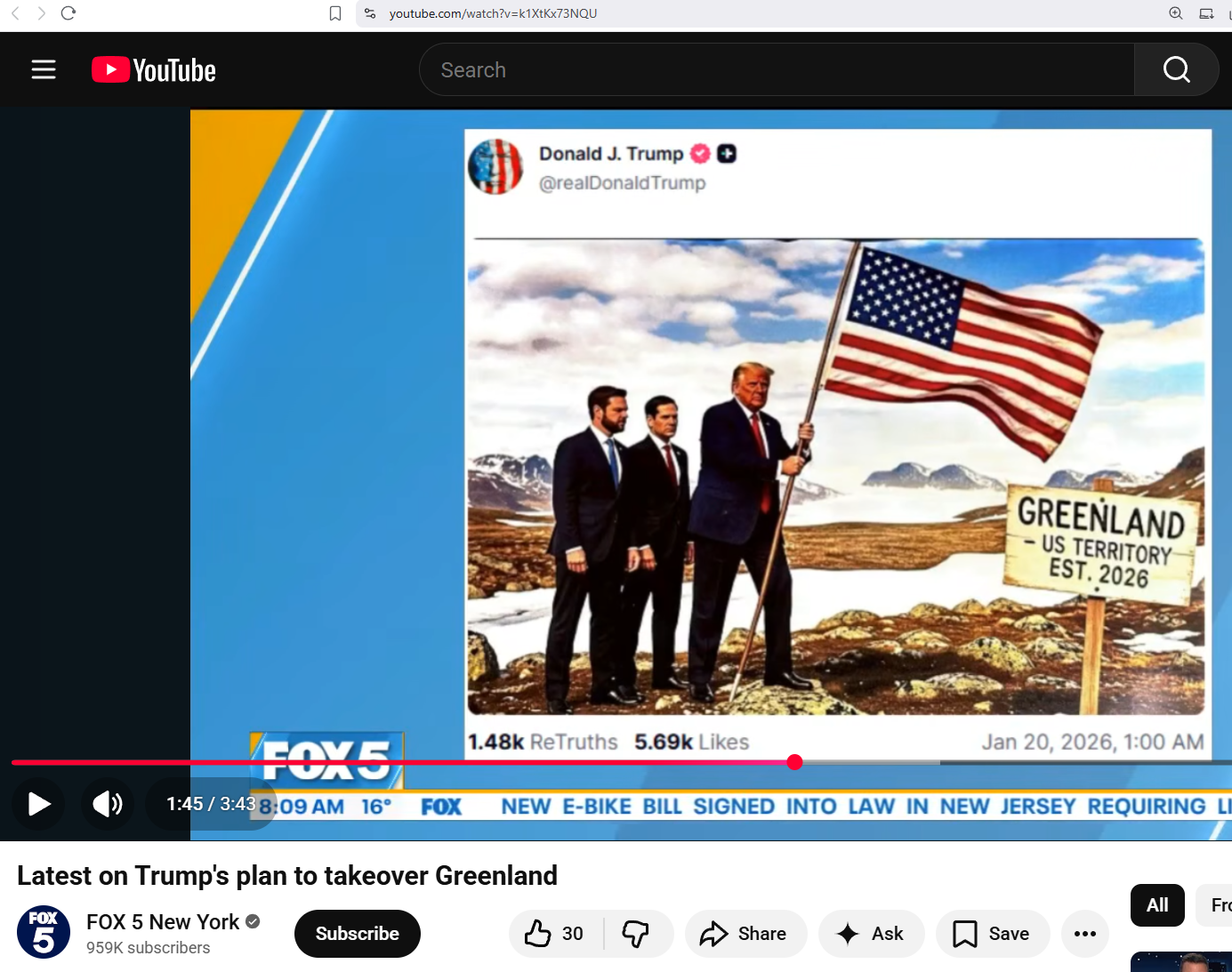Open FOX 5 New York channel avatar
Screen dimensions: 1232x972
(x=44, y=932)
